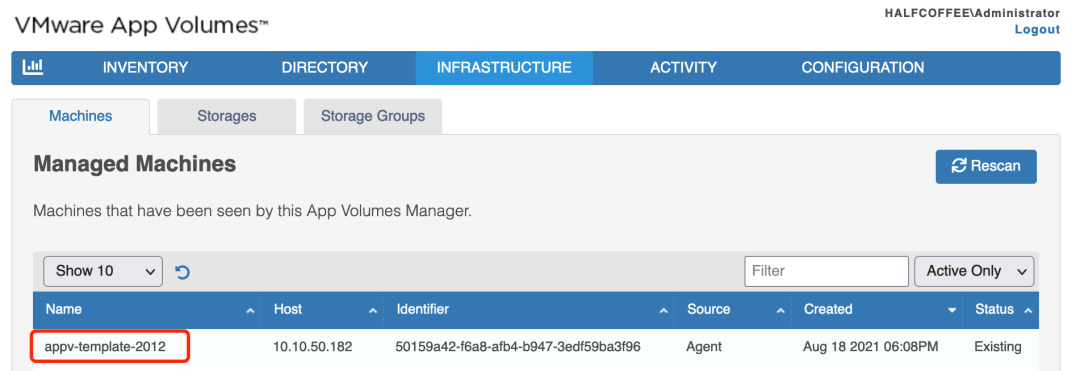Viewport: 1080px width, 371px height.
Task: Select the appv-template-2012 machine row
Action: [535, 348]
